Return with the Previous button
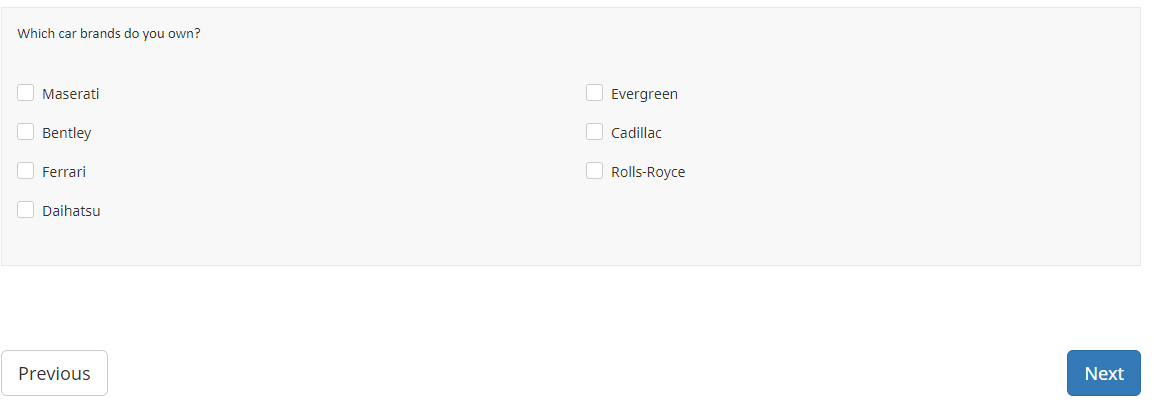The width and height of the screenshot is (1154, 407). click(54, 373)
